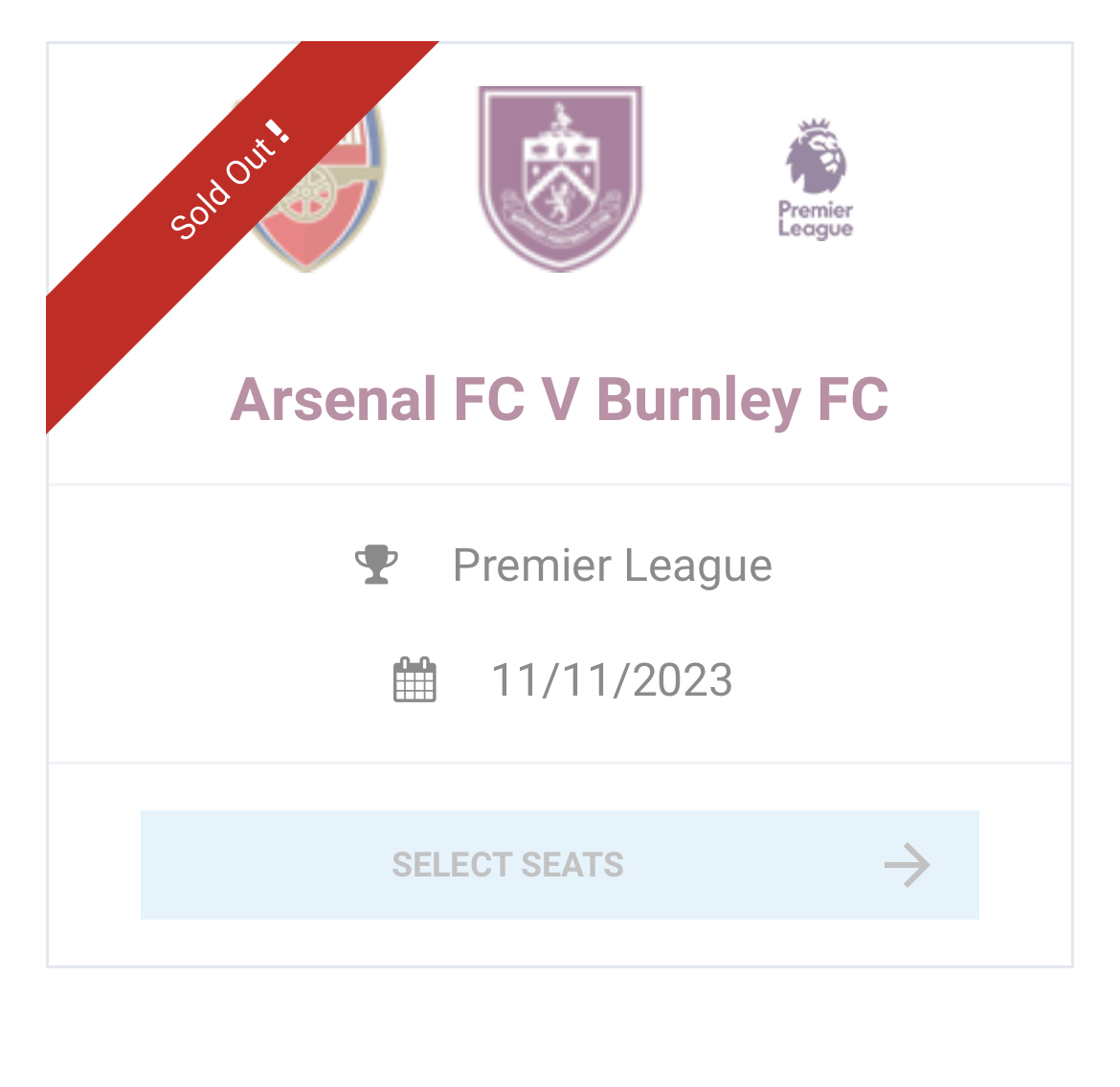Click the Burnley FC club crest
The image size is (1120, 1087).
coord(560,179)
